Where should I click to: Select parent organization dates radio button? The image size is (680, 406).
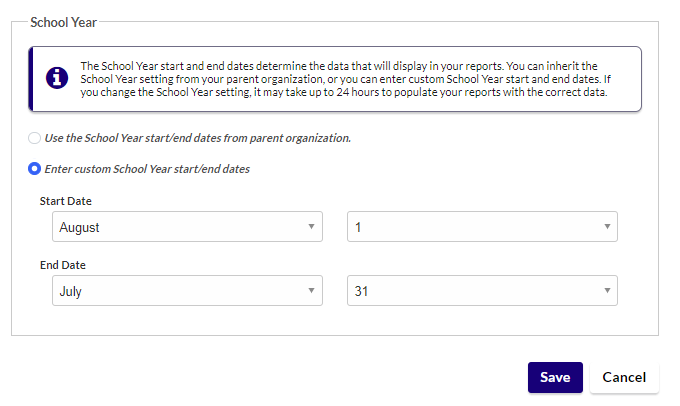click(34, 138)
